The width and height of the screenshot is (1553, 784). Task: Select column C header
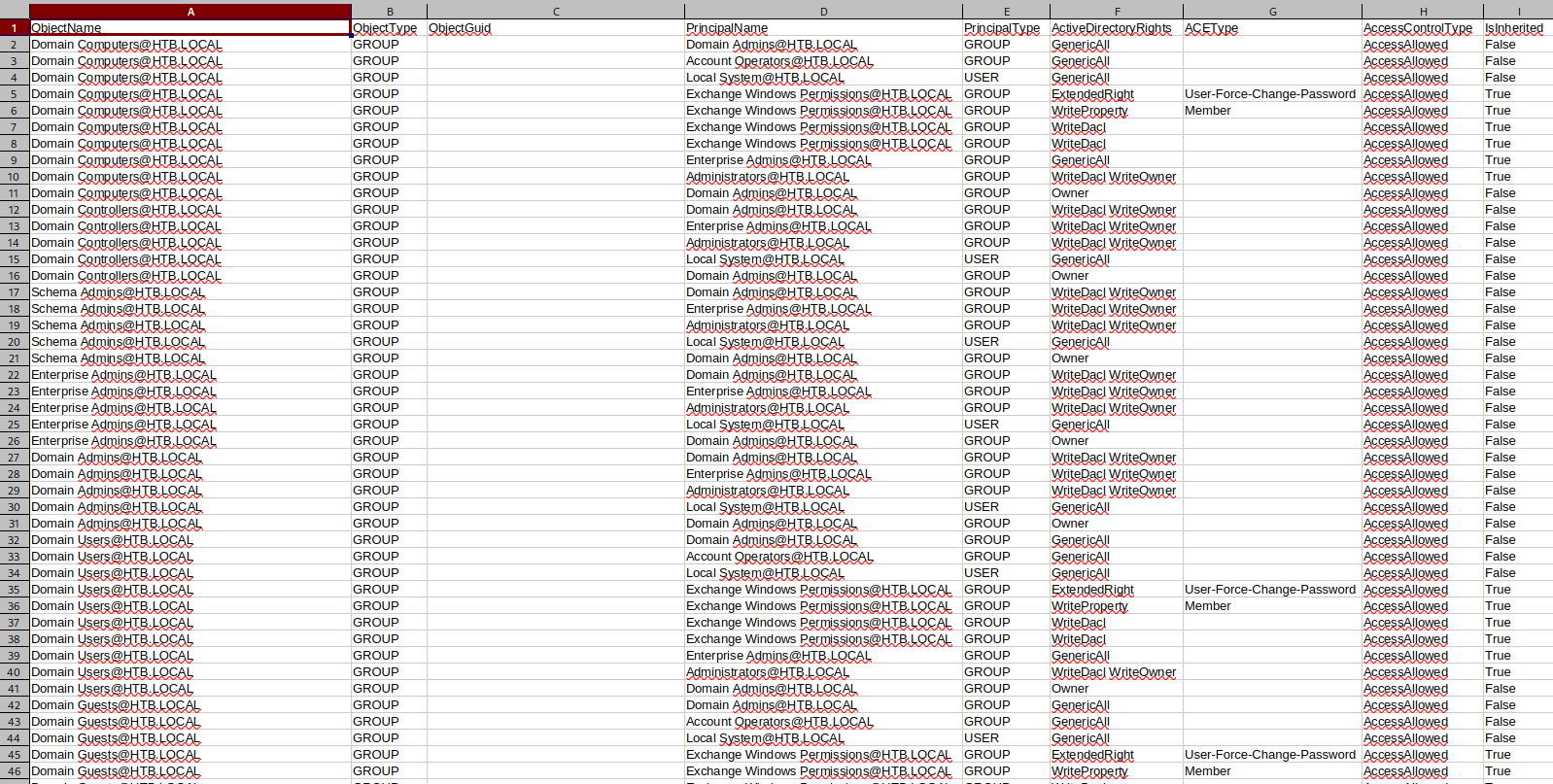(556, 12)
